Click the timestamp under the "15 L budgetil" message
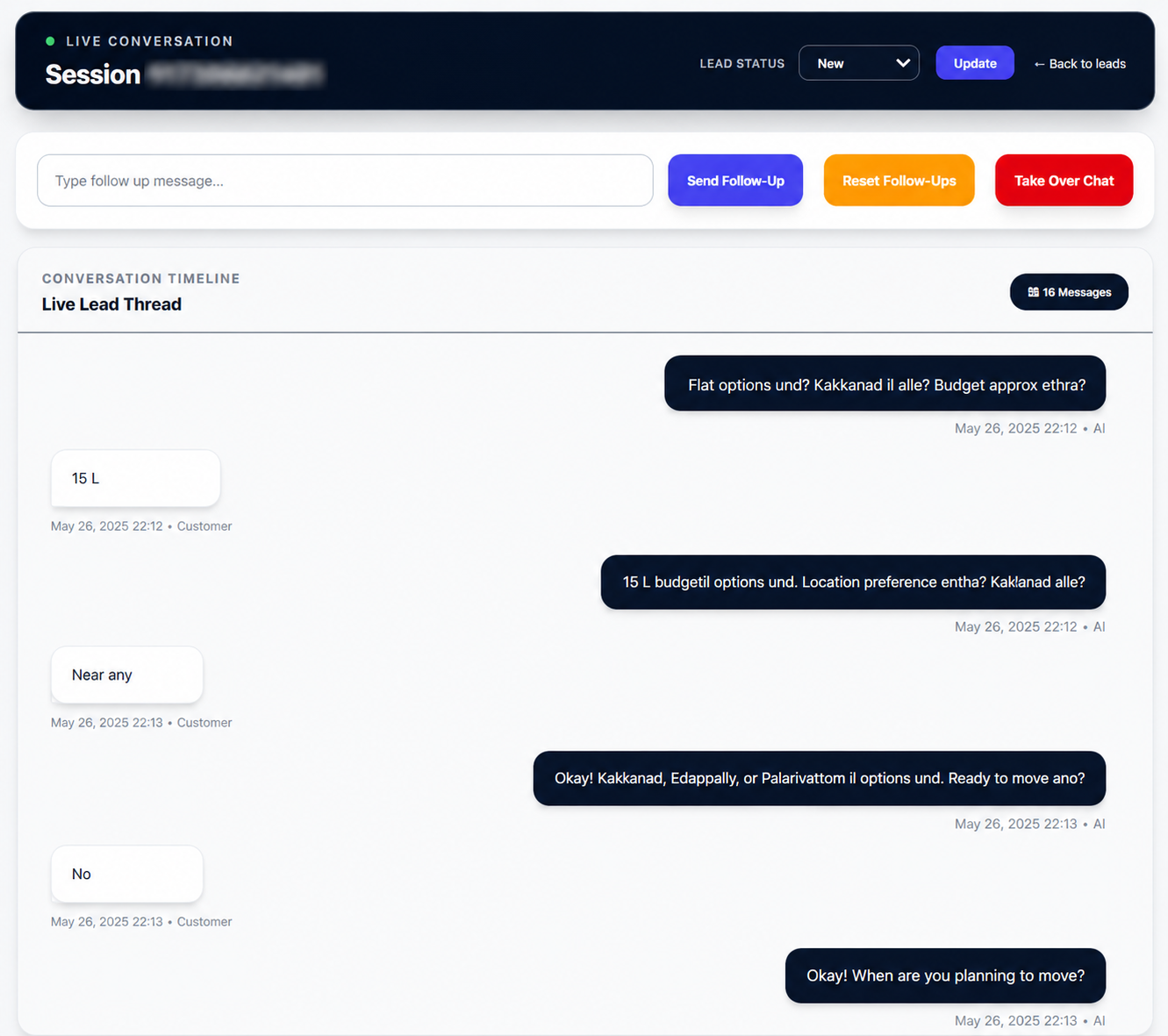Viewport: 1168px width, 1036px height. click(x=1029, y=626)
